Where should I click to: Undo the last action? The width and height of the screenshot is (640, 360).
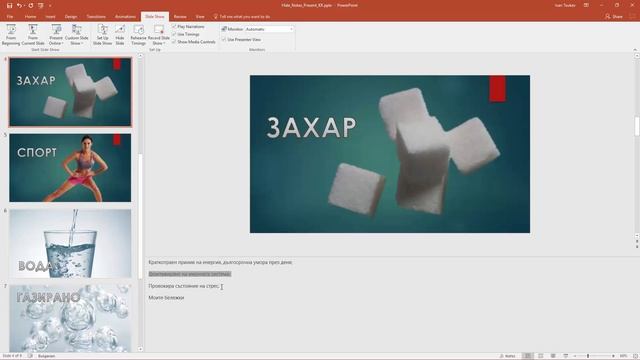[x=20, y=5]
